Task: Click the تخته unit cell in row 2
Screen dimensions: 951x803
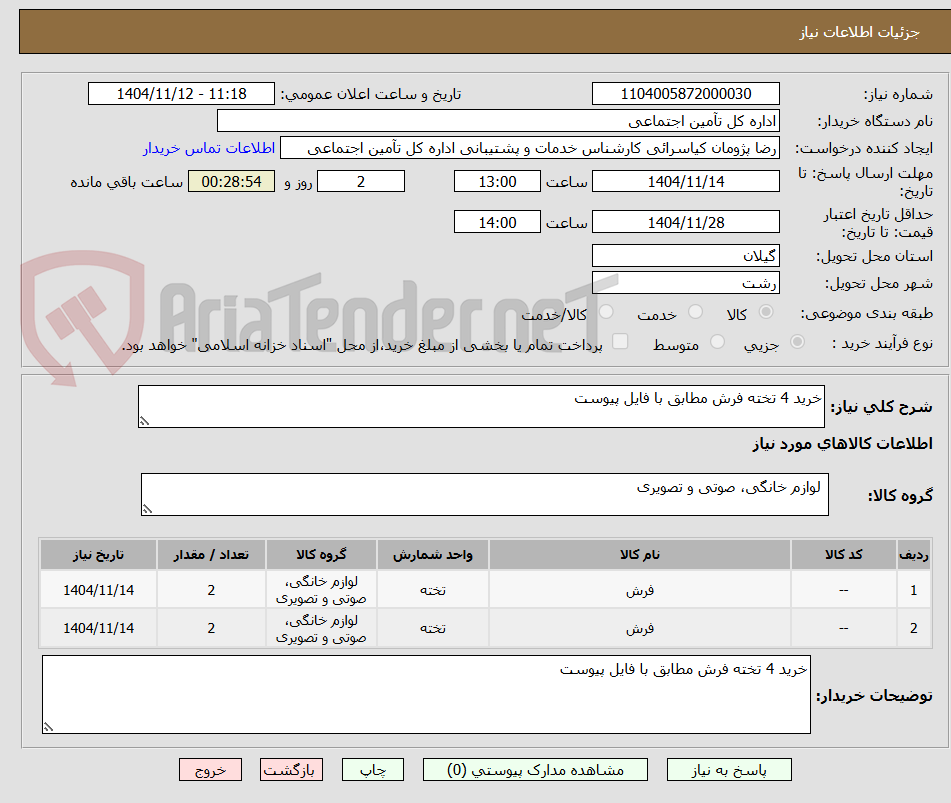Action: [432, 628]
